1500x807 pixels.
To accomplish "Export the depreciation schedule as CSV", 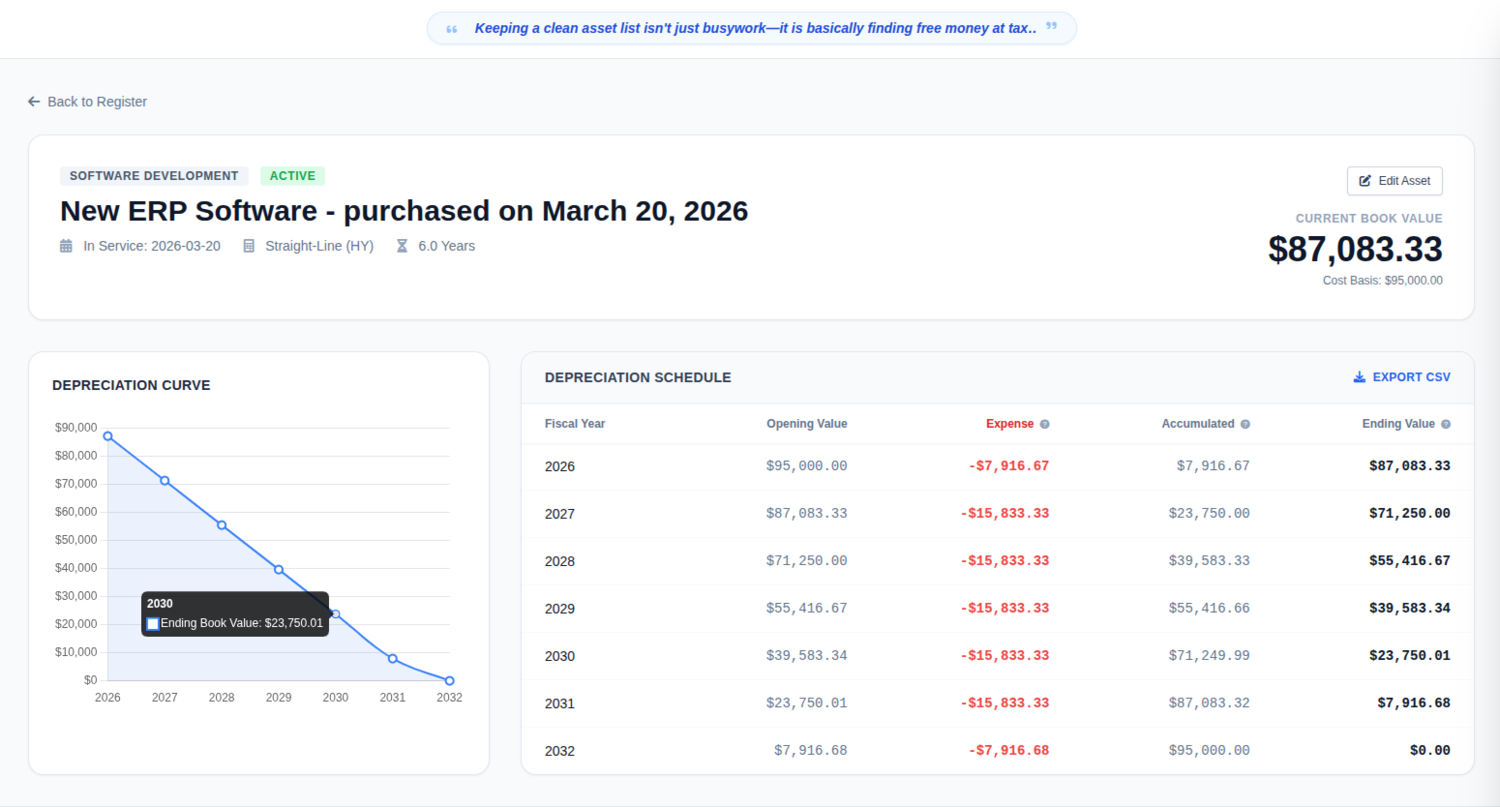I will pyautogui.click(x=1401, y=377).
